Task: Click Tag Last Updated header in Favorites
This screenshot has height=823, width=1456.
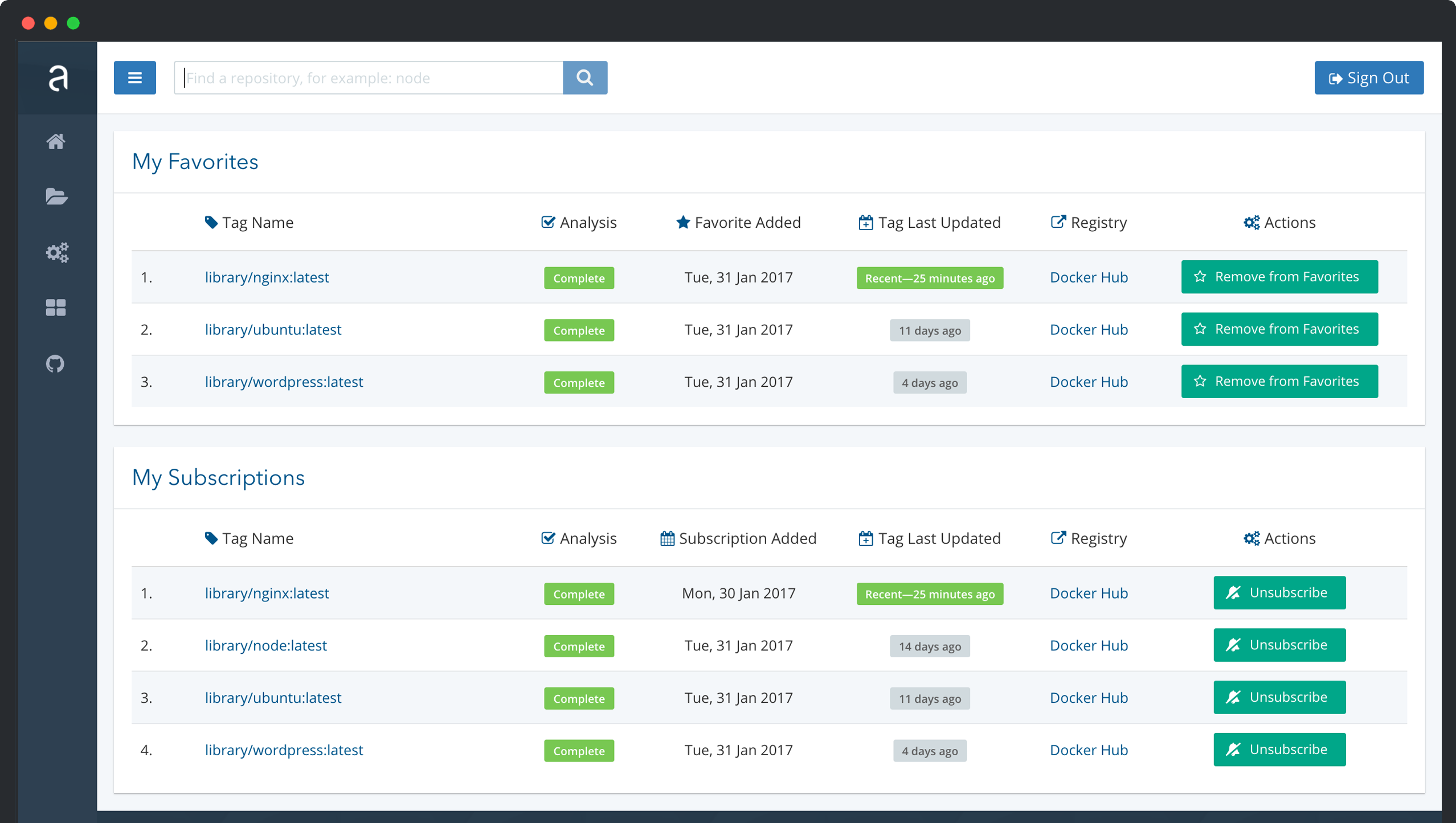Action: [929, 223]
